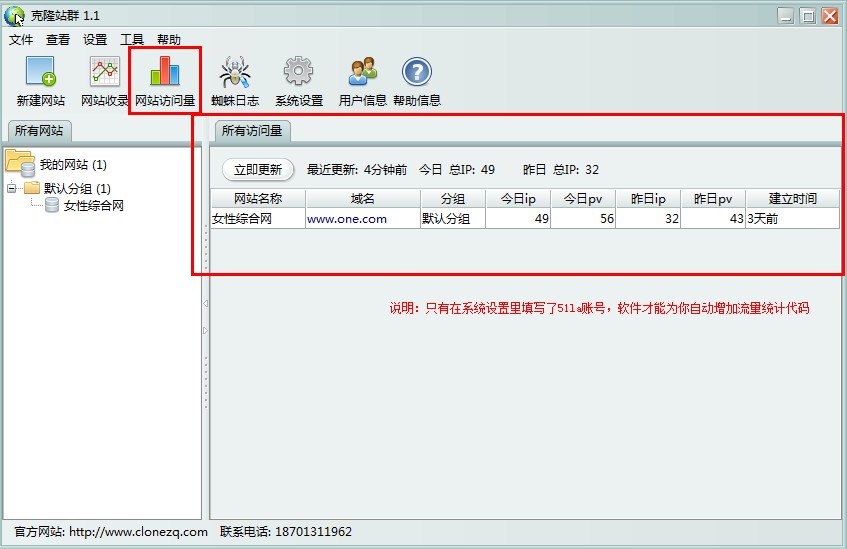Sort by 昨日pv column header

click(713, 198)
